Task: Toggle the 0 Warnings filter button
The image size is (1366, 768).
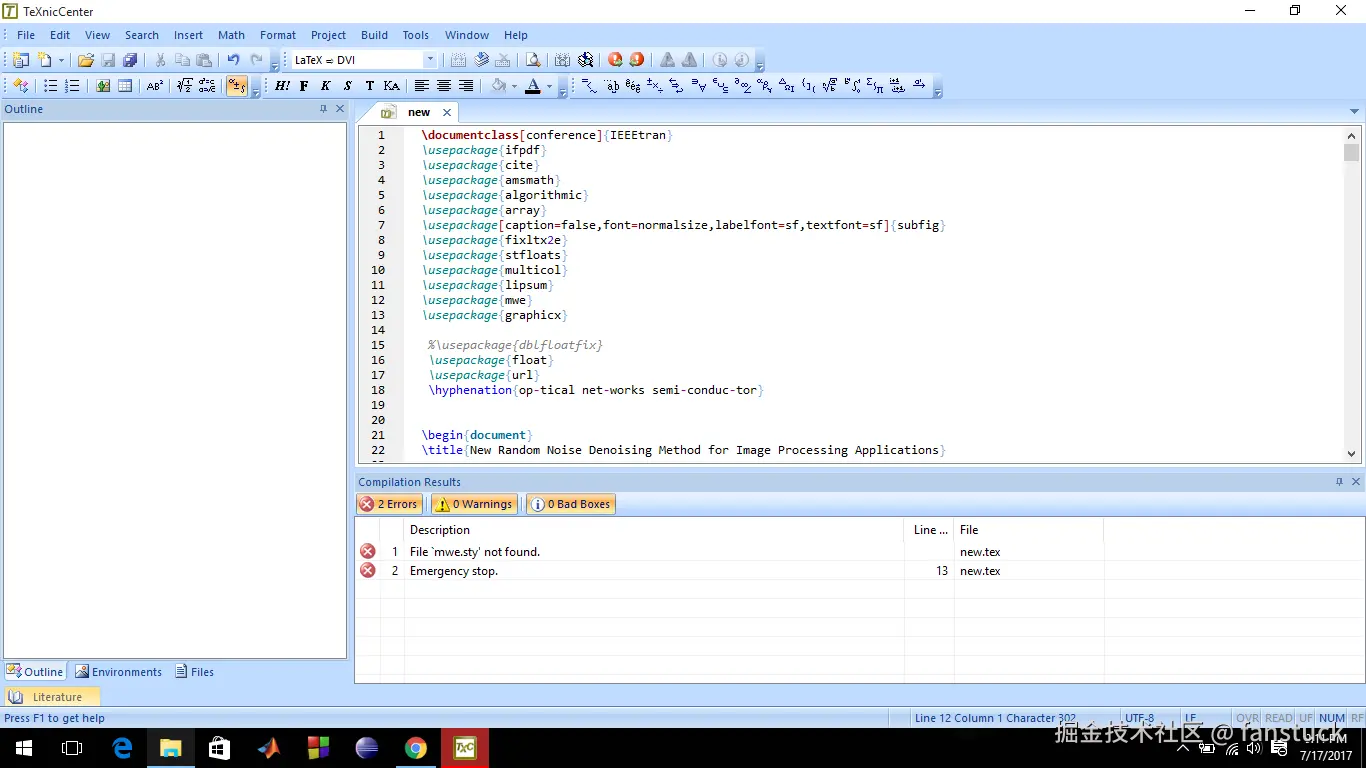Action: click(474, 504)
